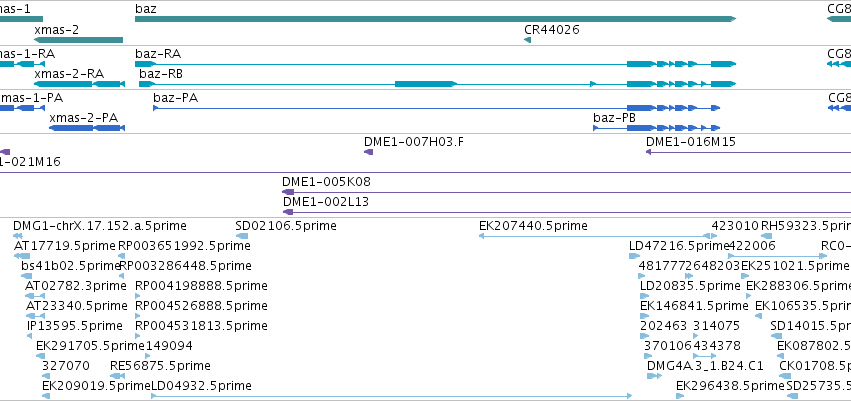Select the xmas-2-PA coding feature
This screenshot has width=851, height=401.
pyautogui.click(x=87, y=128)
